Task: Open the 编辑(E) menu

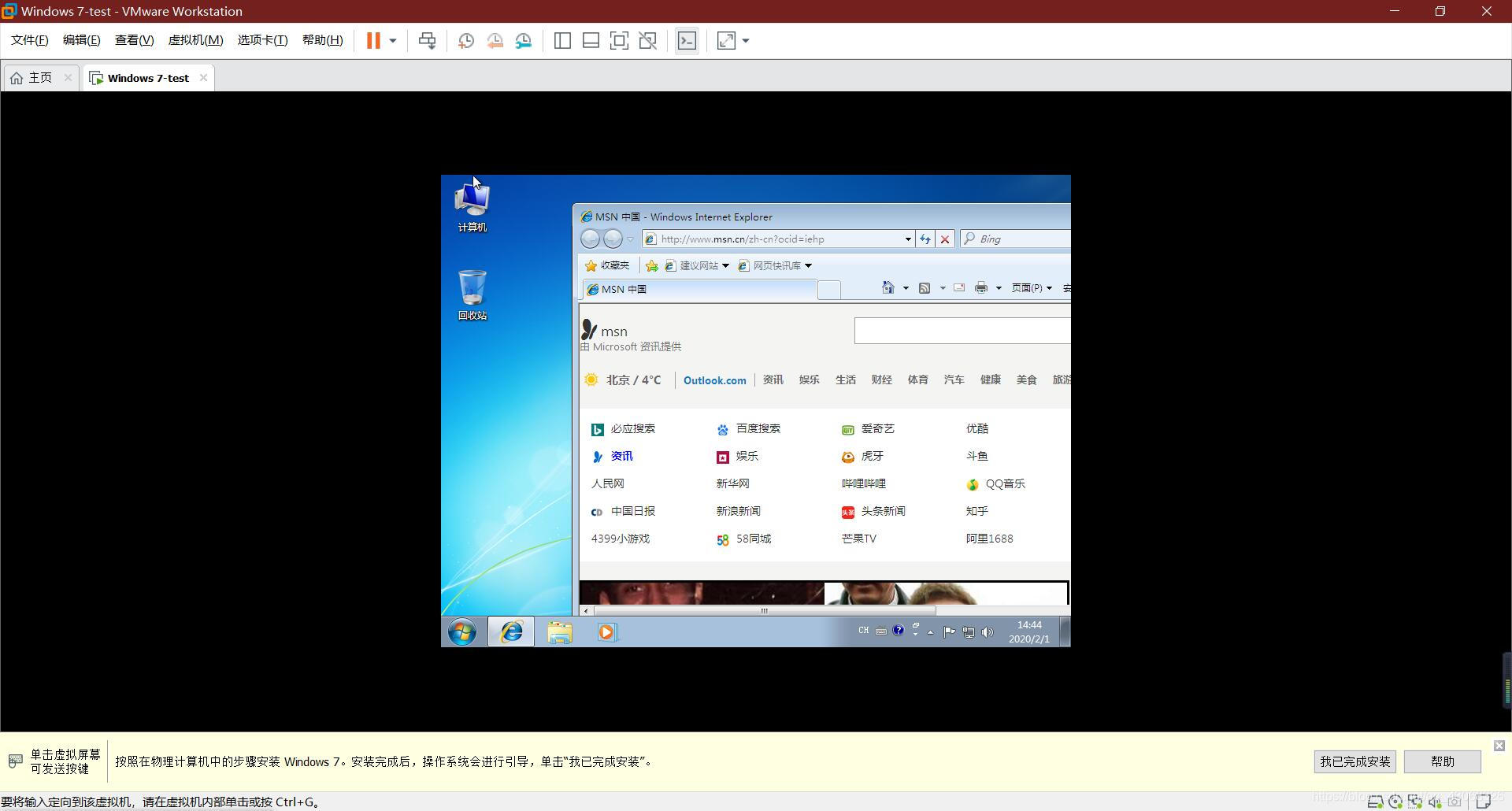Action: [x=82, y=40]
